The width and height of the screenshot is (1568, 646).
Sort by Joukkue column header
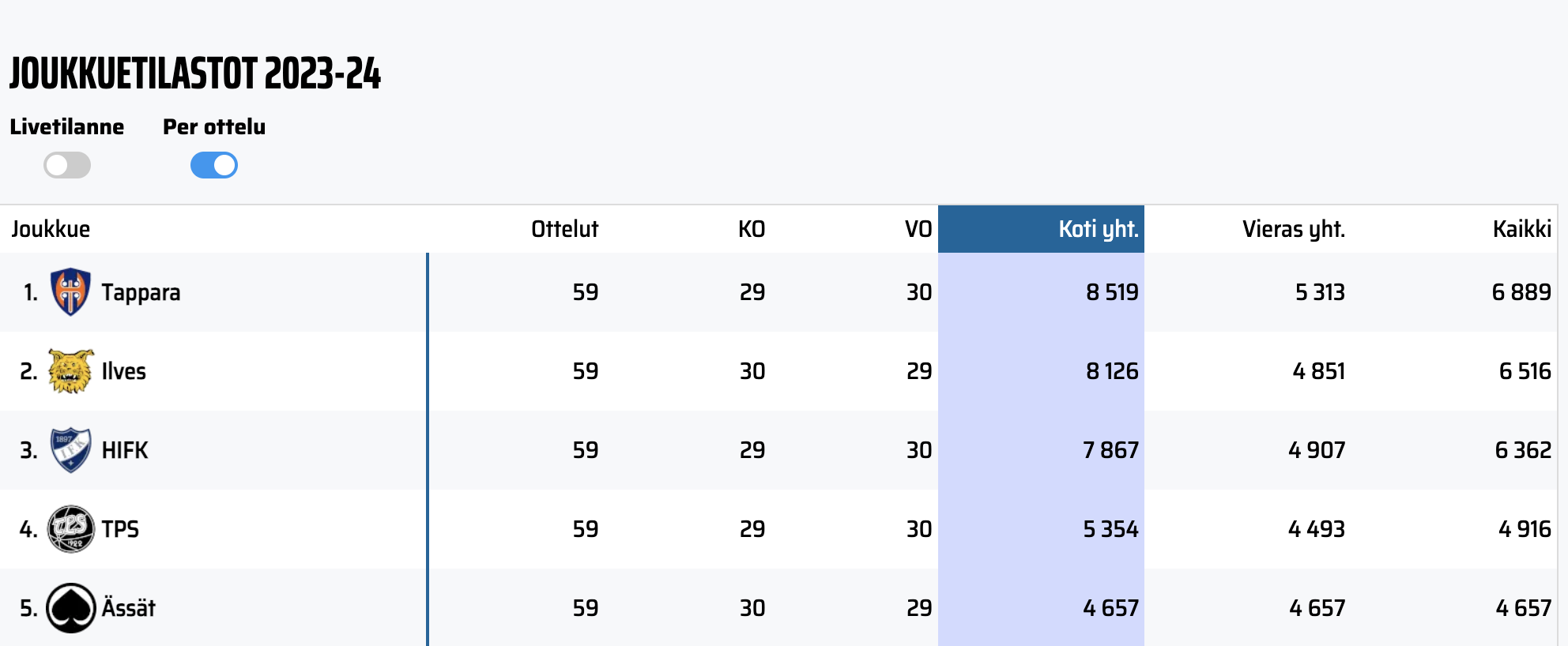(51, 229)
